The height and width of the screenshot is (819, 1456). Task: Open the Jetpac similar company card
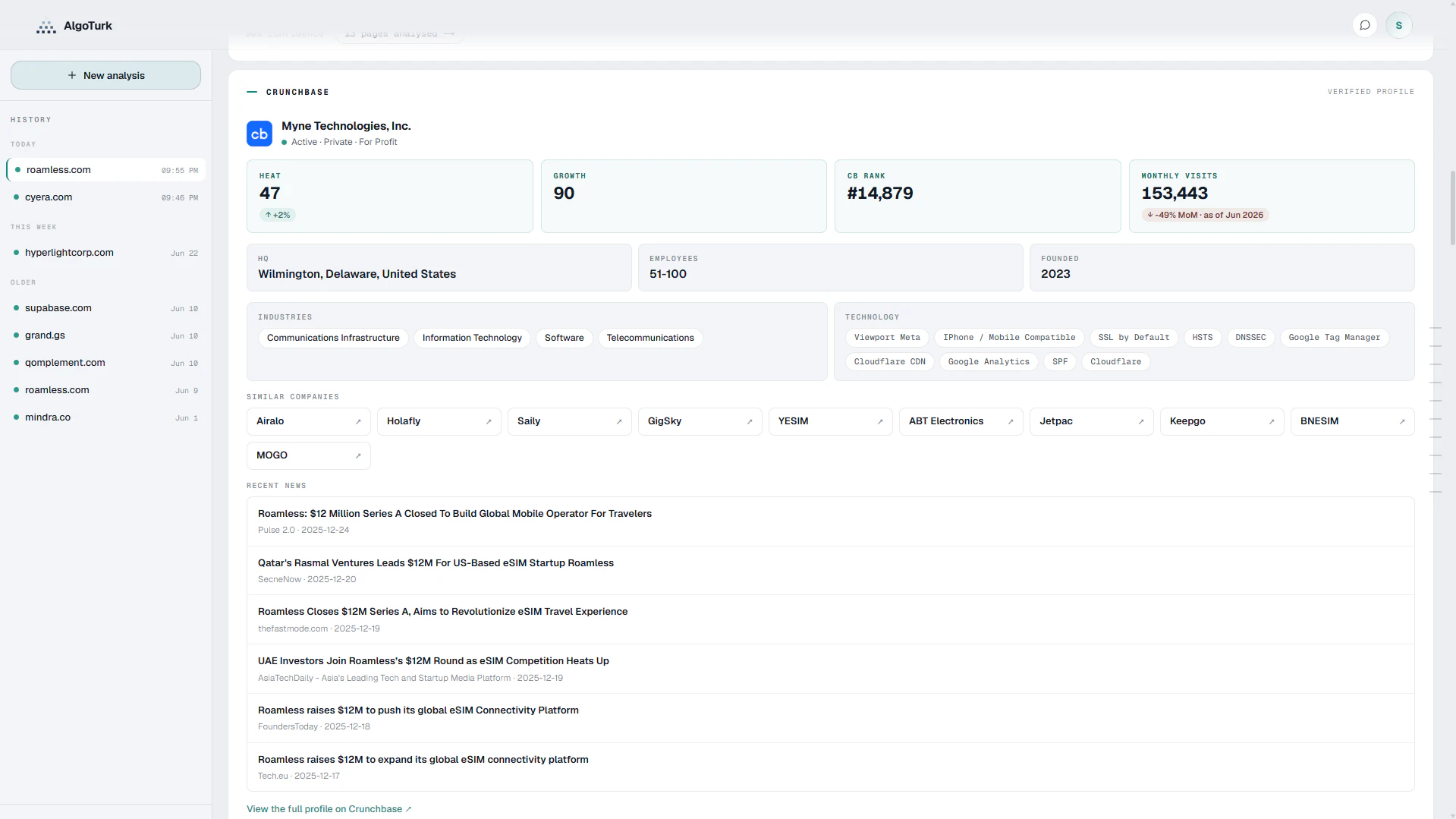1092,421
